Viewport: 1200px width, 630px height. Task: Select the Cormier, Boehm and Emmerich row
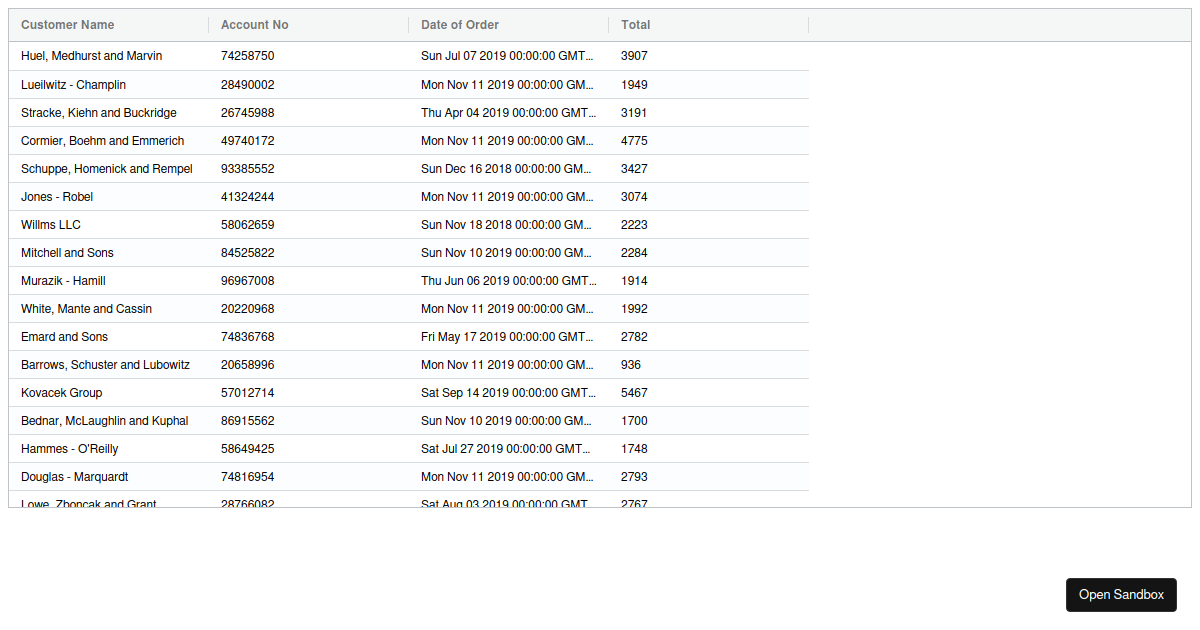(x=102, y=141)
